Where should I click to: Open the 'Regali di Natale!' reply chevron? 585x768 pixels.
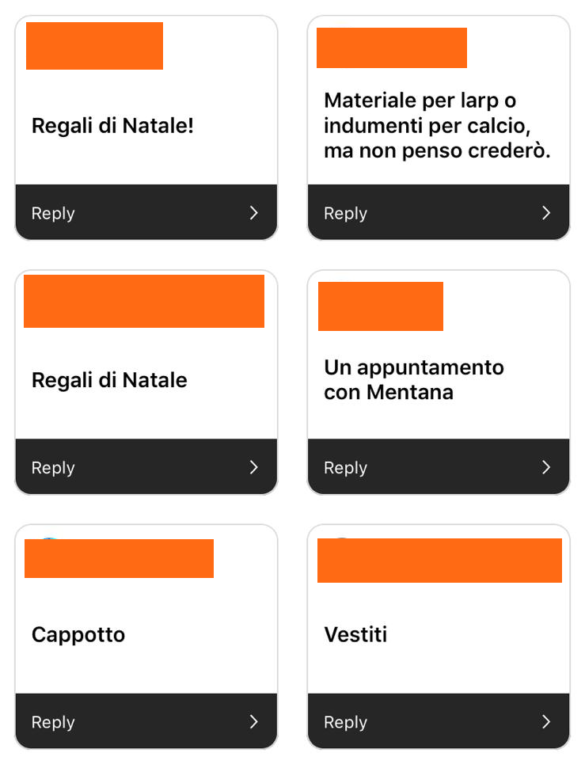pos(253,213)
